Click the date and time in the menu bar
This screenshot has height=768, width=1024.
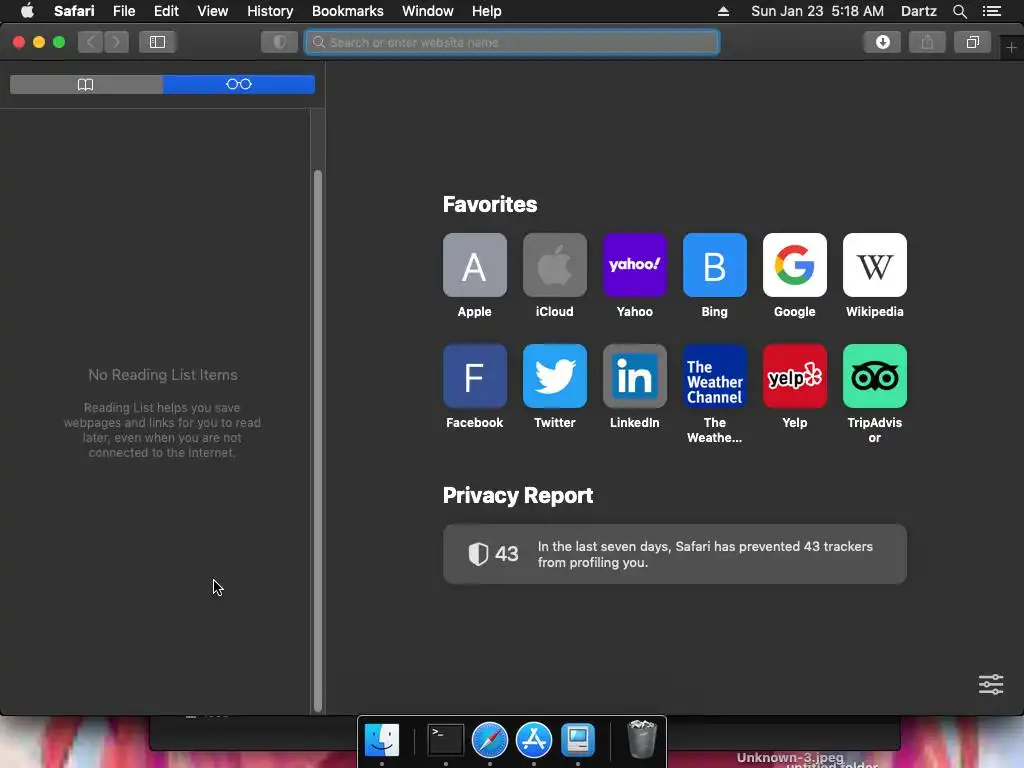817,11
